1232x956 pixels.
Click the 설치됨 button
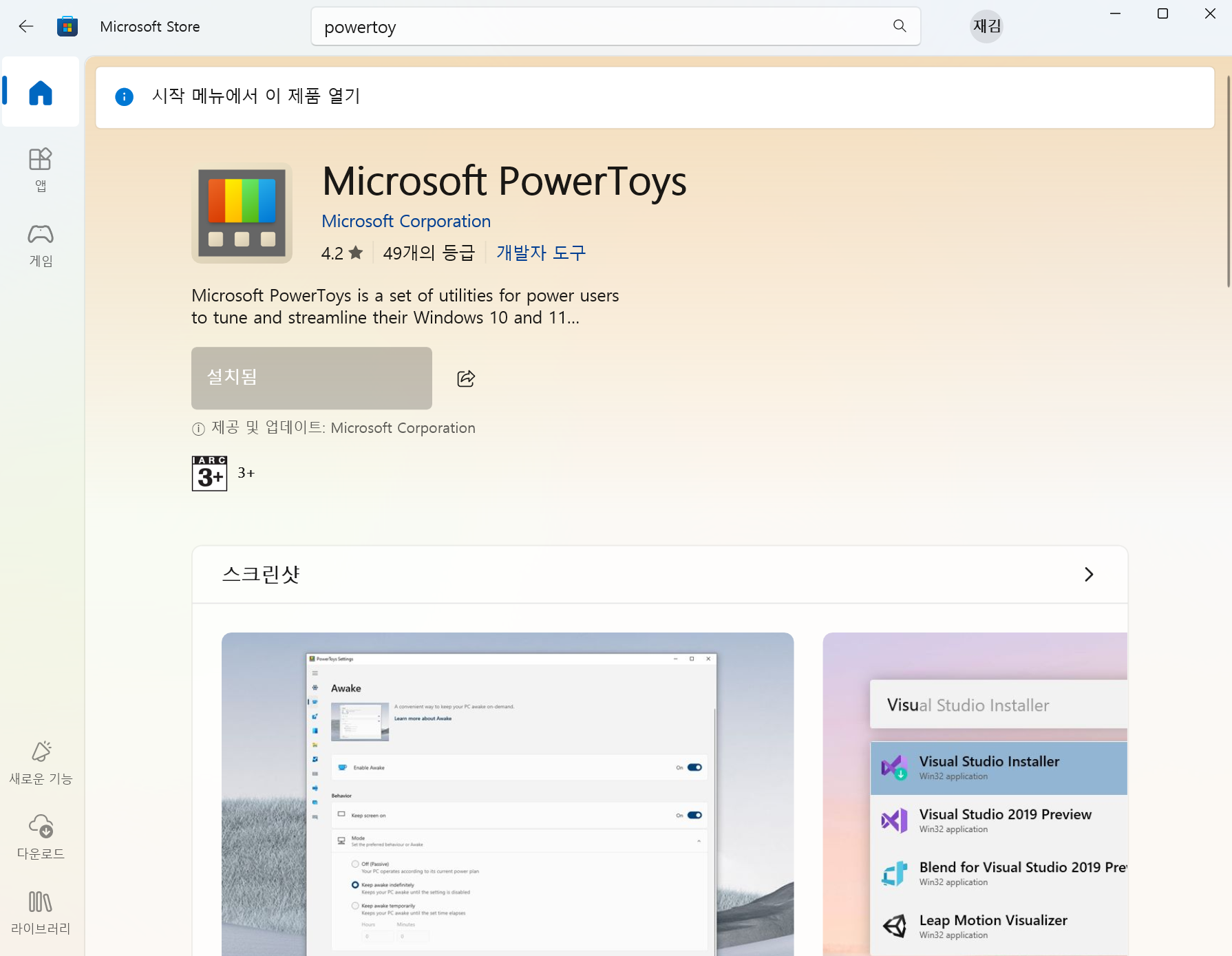312,378
